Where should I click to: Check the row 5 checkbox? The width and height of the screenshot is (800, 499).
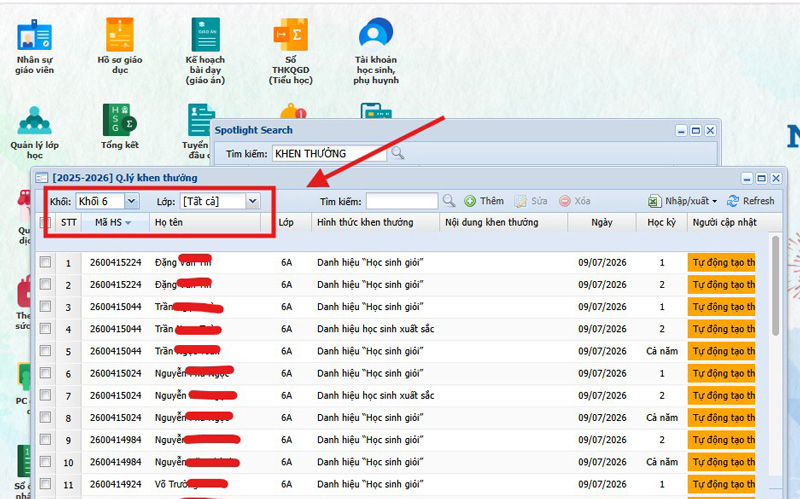[x=45, y=351]
